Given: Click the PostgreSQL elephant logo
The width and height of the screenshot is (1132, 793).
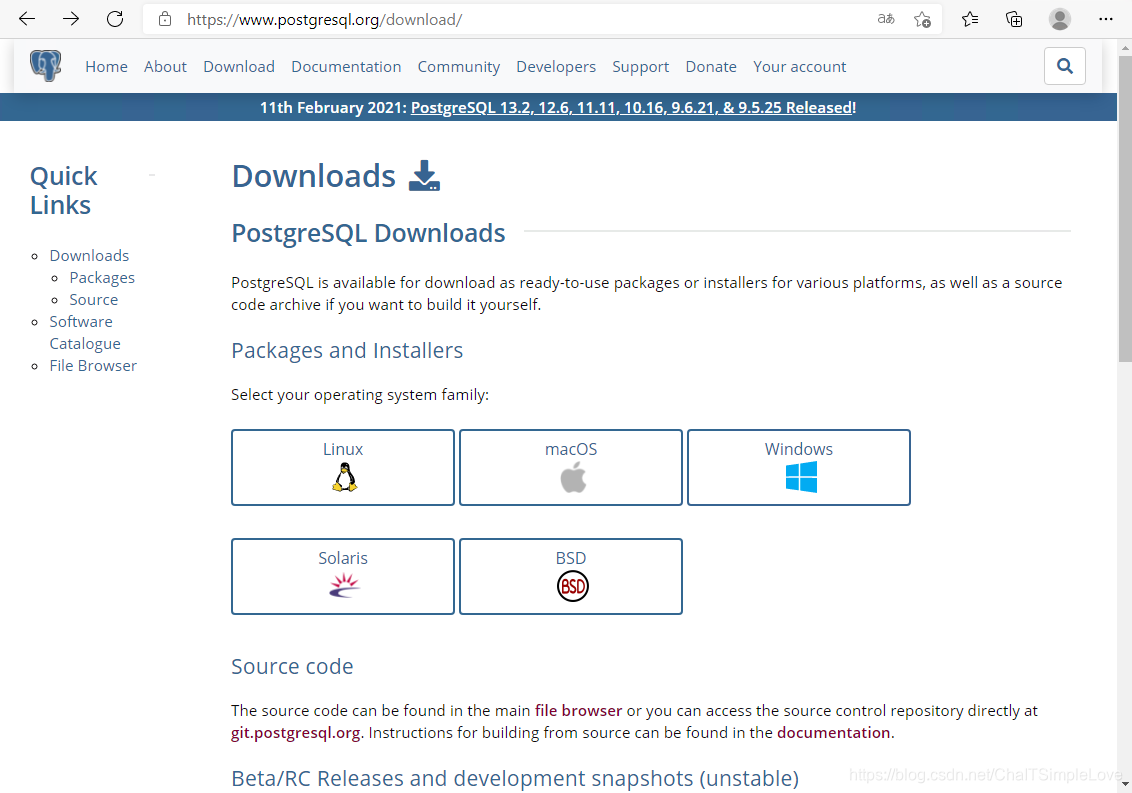Looking at the screenshot, I should pos(45,66).
